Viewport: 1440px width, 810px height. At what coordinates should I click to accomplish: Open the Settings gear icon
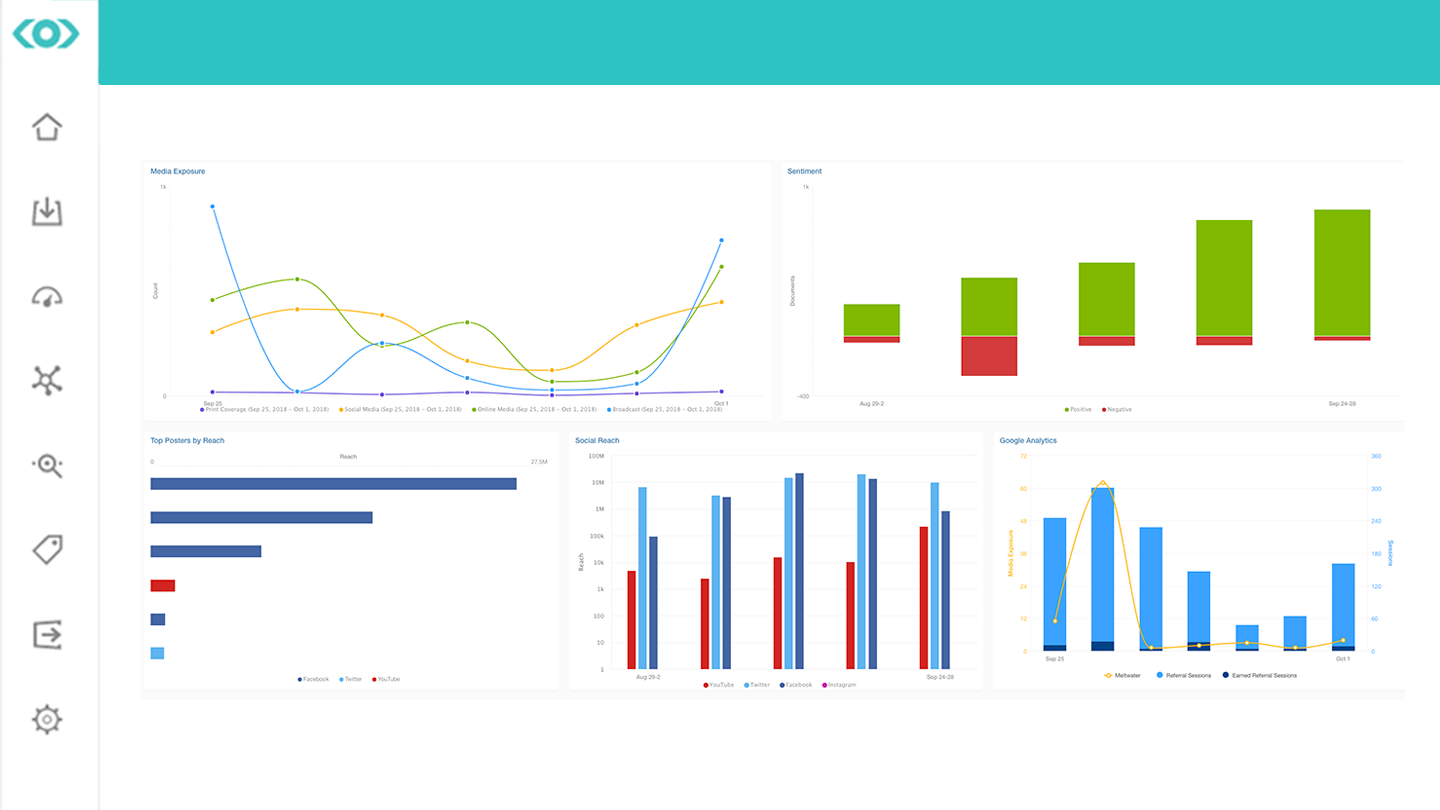pyautogui.click(x=46, y=719)
